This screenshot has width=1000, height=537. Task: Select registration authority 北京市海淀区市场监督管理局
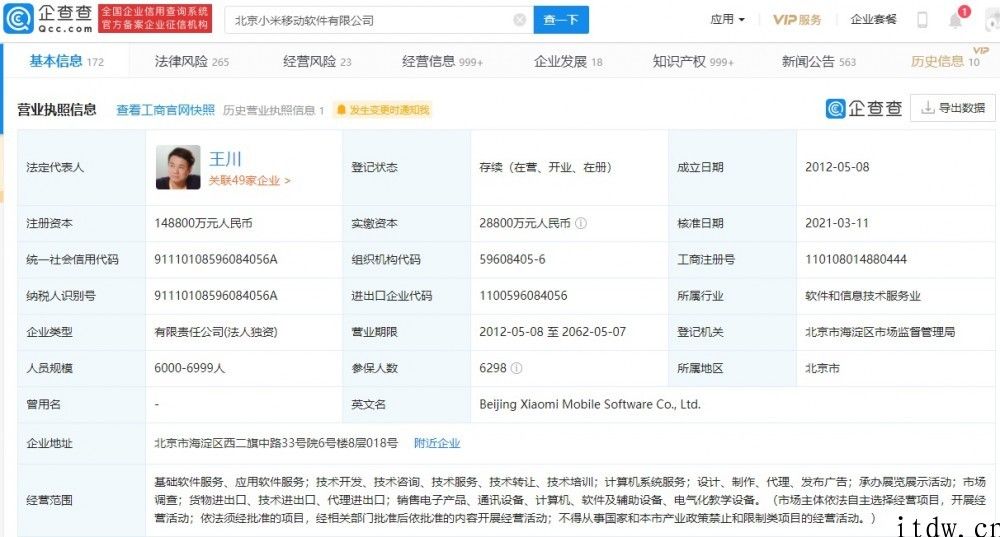coord(880,332)
